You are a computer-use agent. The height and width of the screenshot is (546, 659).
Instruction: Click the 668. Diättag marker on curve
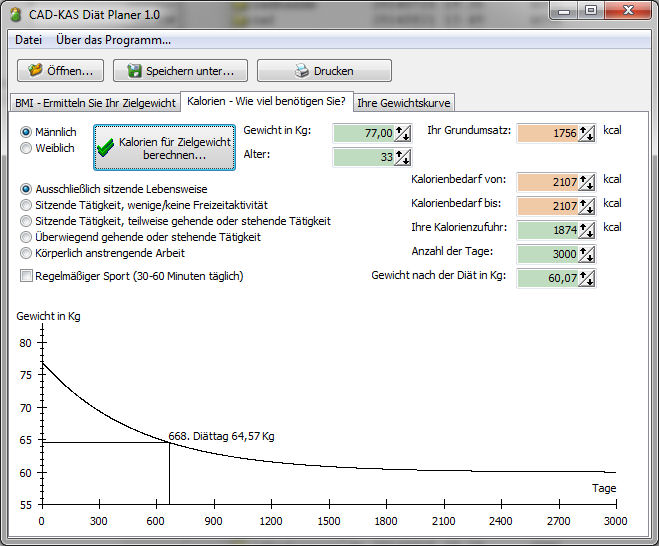169,443
